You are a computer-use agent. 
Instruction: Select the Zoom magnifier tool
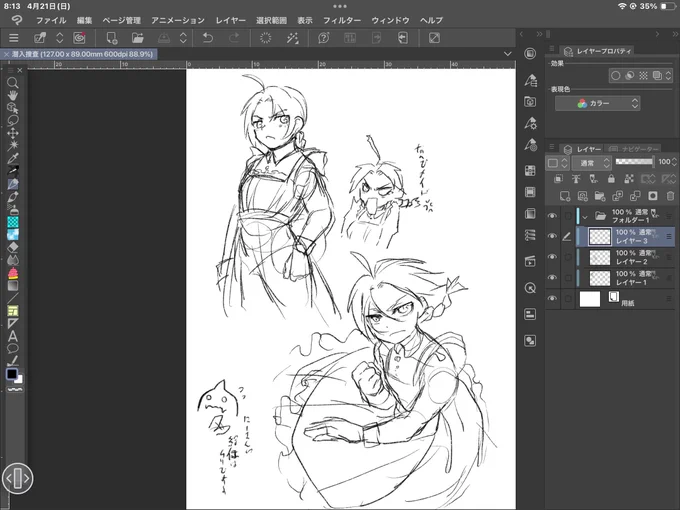click(x=13, y=82)
